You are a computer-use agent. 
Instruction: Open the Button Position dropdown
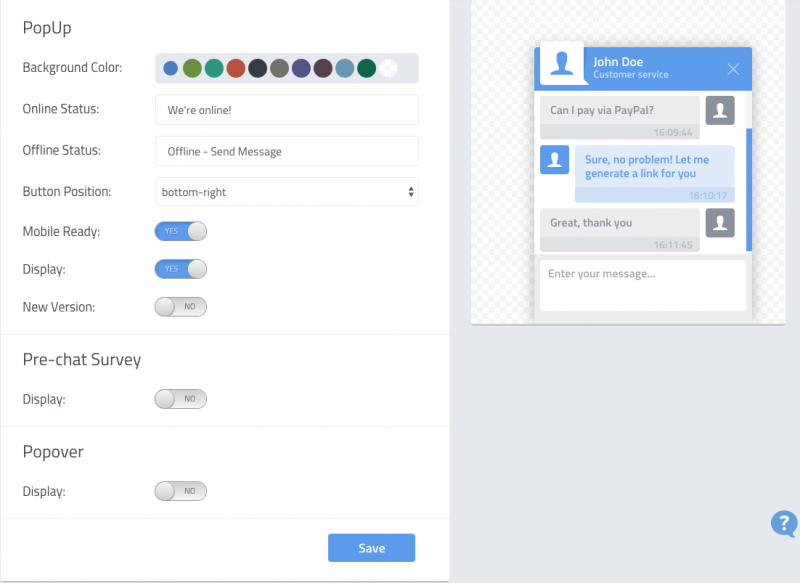[x=286, y=191]
